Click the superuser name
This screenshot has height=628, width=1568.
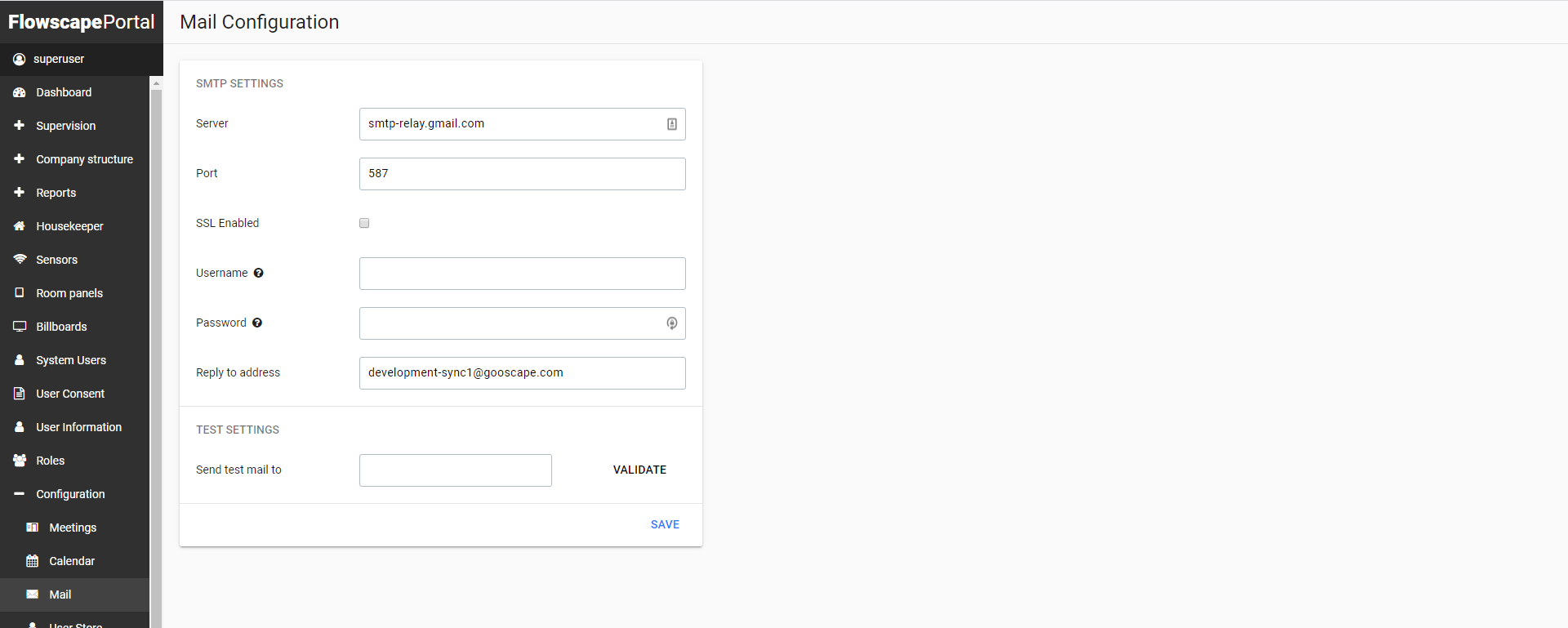coord(59,59)
